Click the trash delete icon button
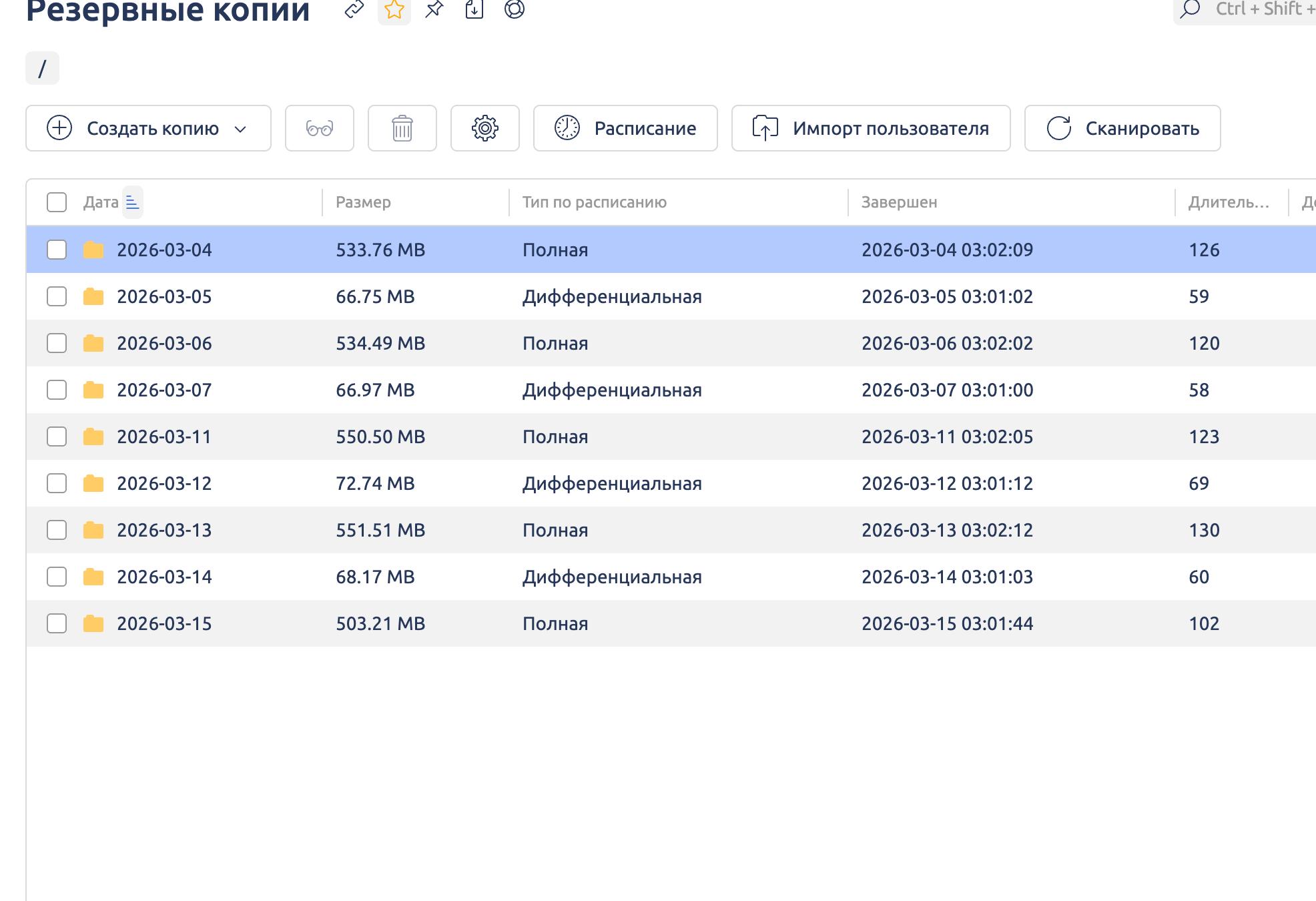 coord(402,128)
